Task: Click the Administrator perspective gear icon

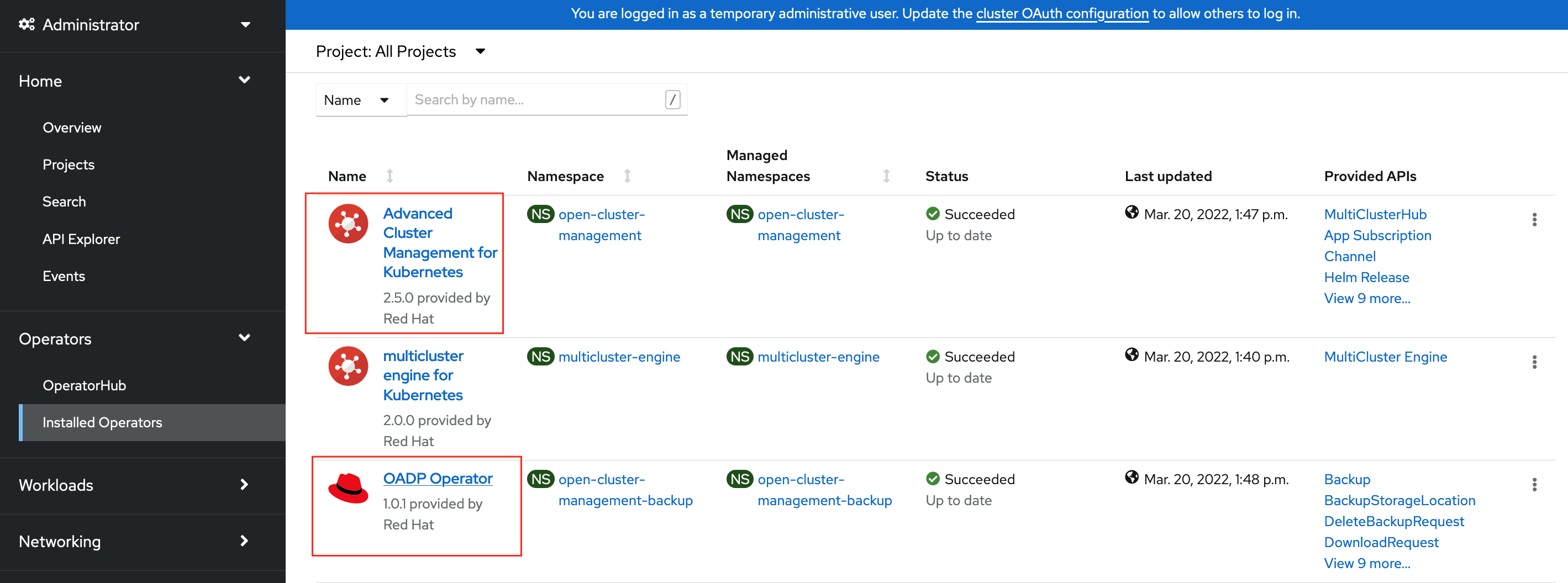Action: pos(25,24)
